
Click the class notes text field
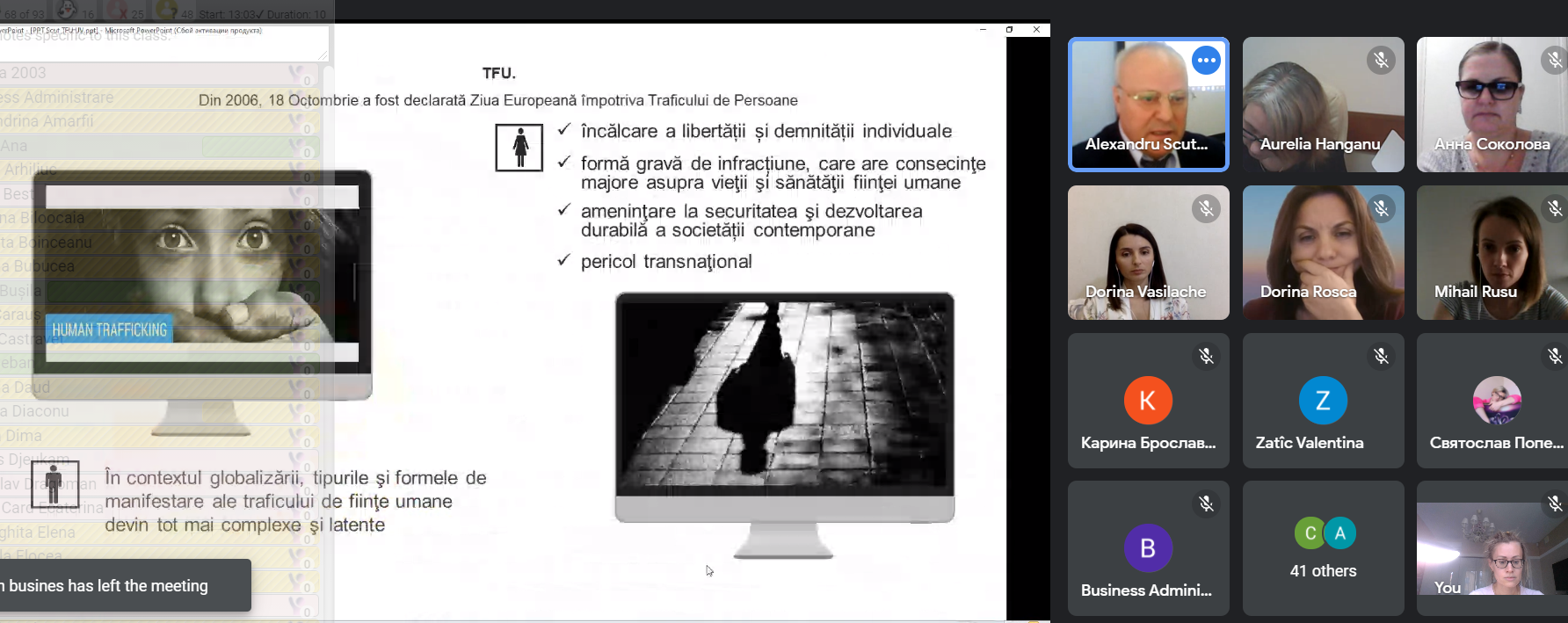coord(163,44)
